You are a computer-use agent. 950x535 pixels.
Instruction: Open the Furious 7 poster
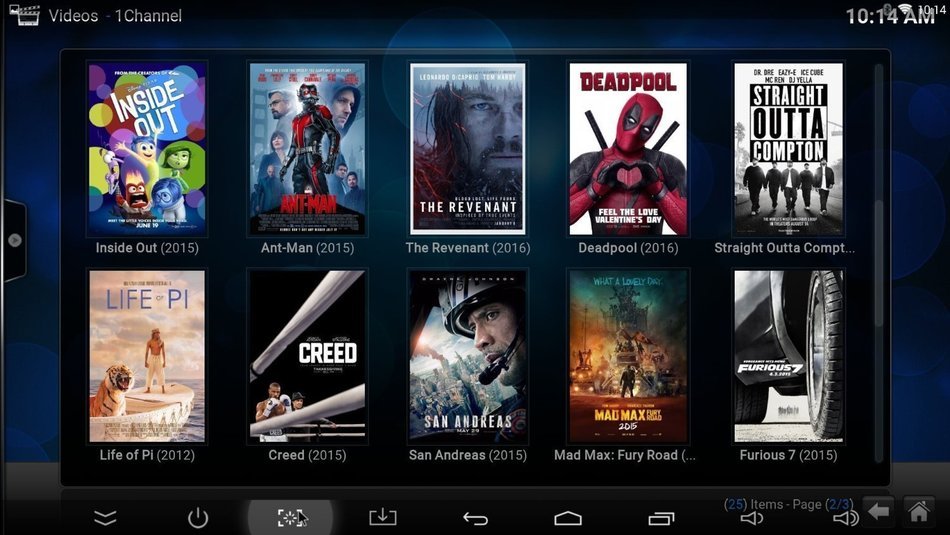pos(788,356)
